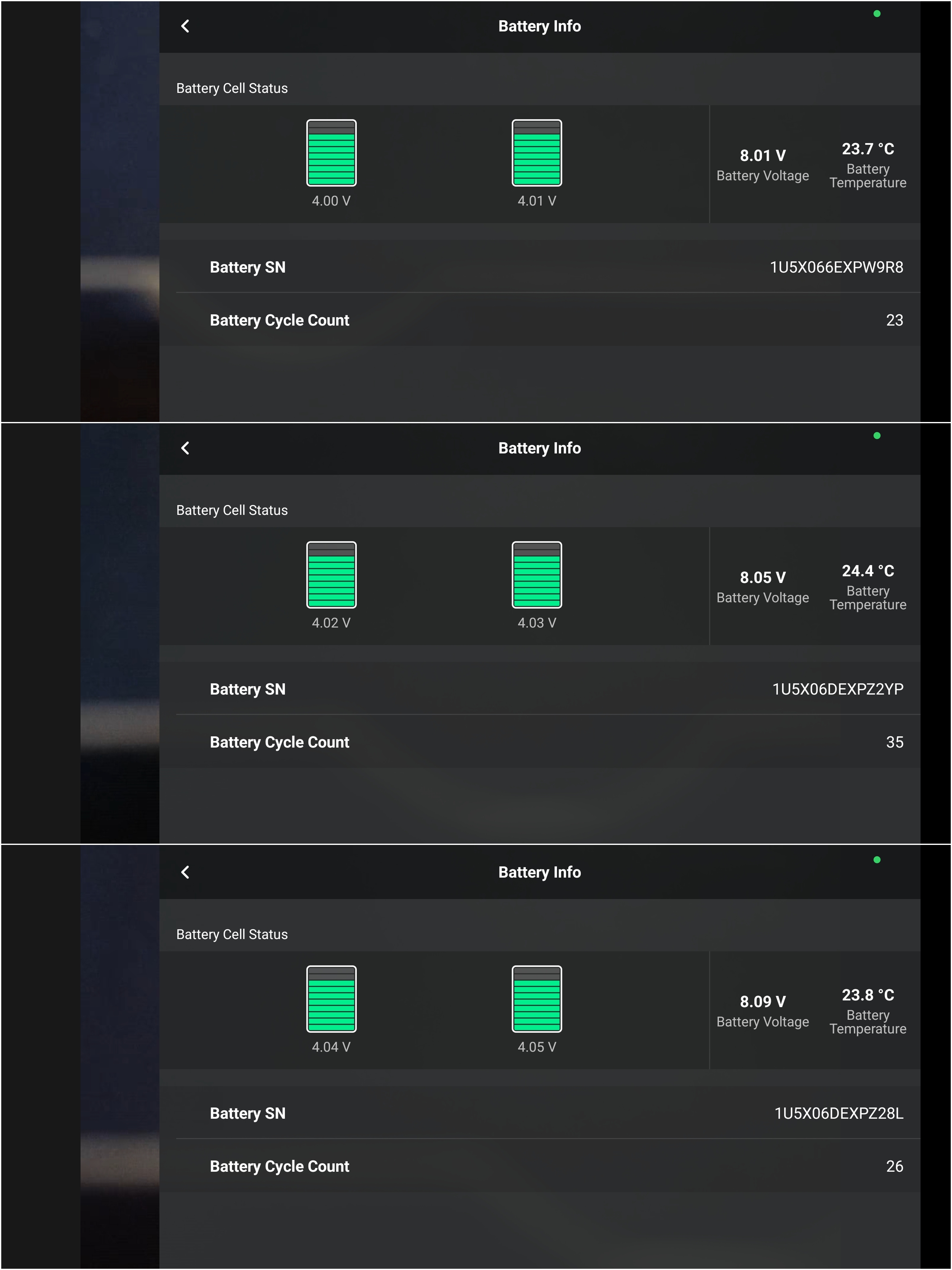The width and height of the screenshot is (952, 1270).
Task: Select serial number 1U5X06DEXPZ28L
Action: [x=838, y=1113]
